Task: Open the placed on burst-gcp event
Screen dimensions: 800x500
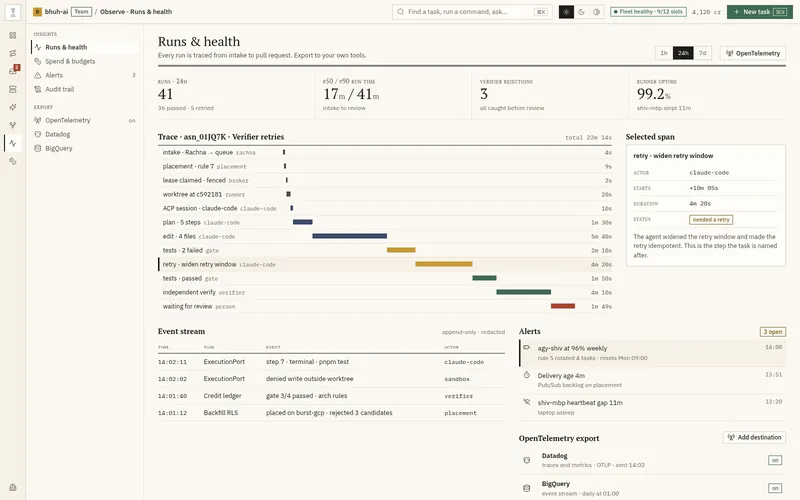Action: pos(331,413)
